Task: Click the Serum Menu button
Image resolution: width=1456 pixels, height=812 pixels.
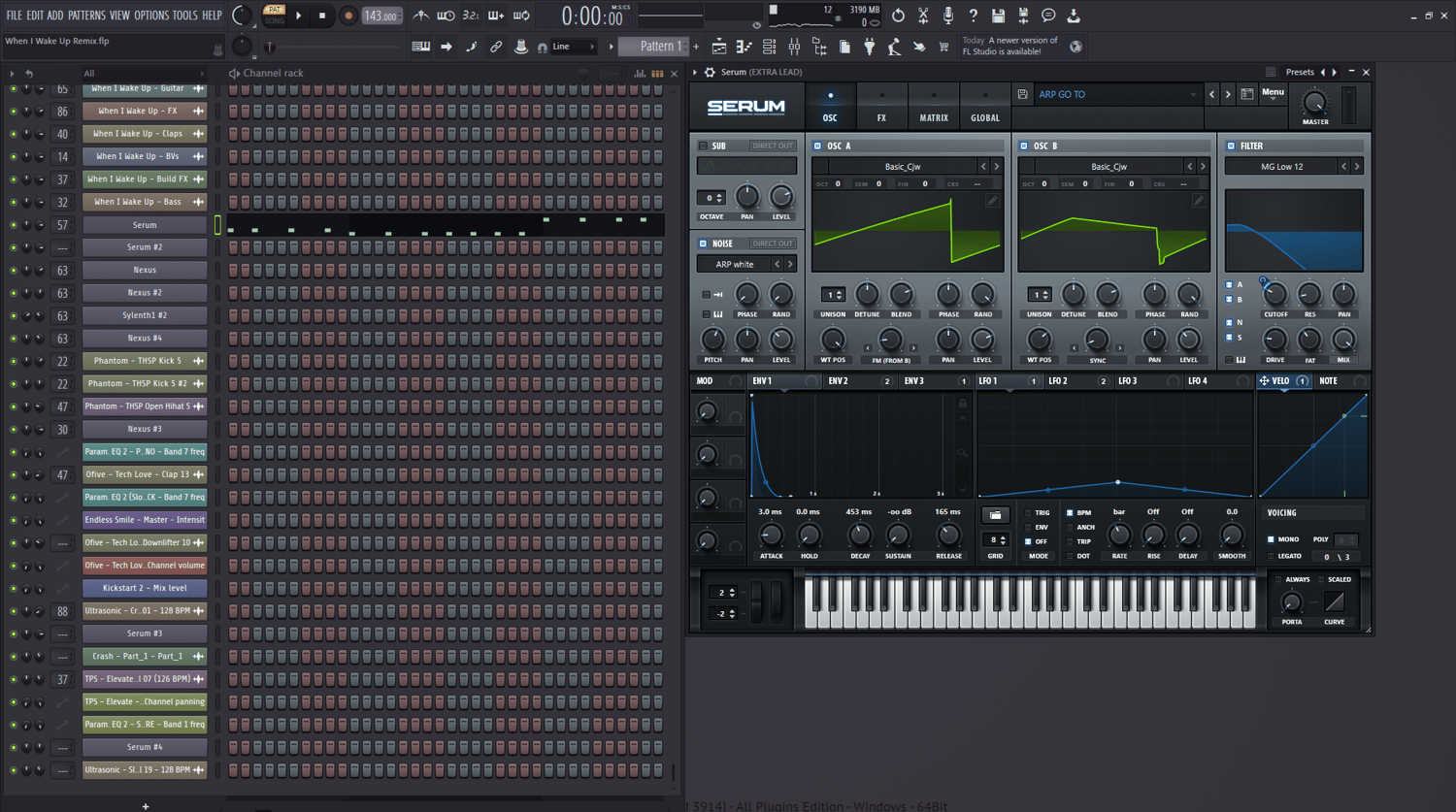Action: click(1273, 94)
